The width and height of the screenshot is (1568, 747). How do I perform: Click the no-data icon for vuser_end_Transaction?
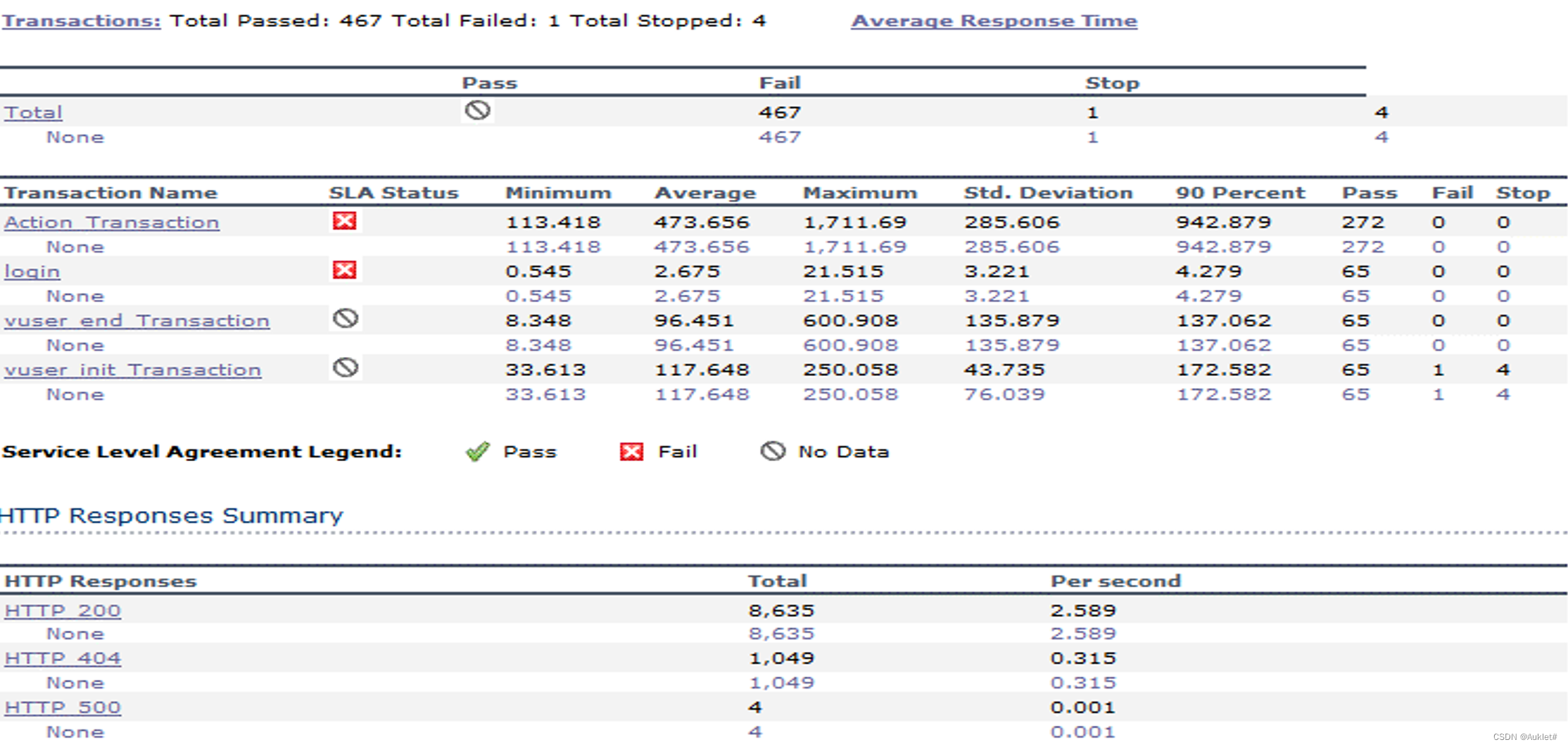[x=346, y=319]
